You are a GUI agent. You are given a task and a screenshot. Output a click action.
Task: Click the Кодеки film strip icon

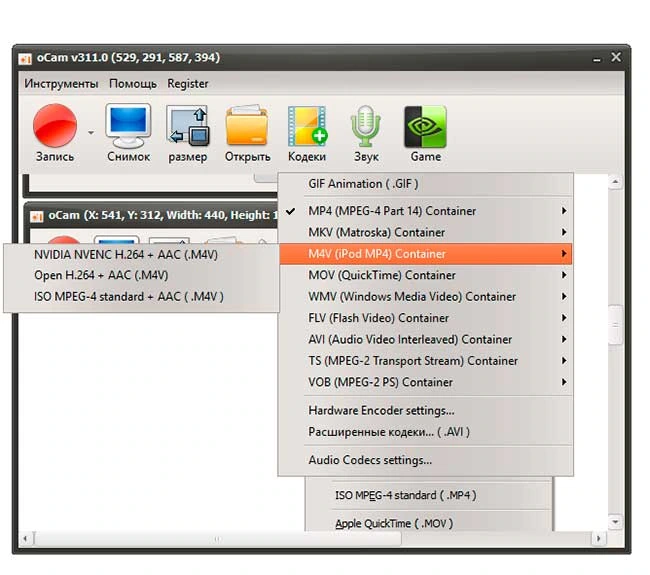click(307, 126)
